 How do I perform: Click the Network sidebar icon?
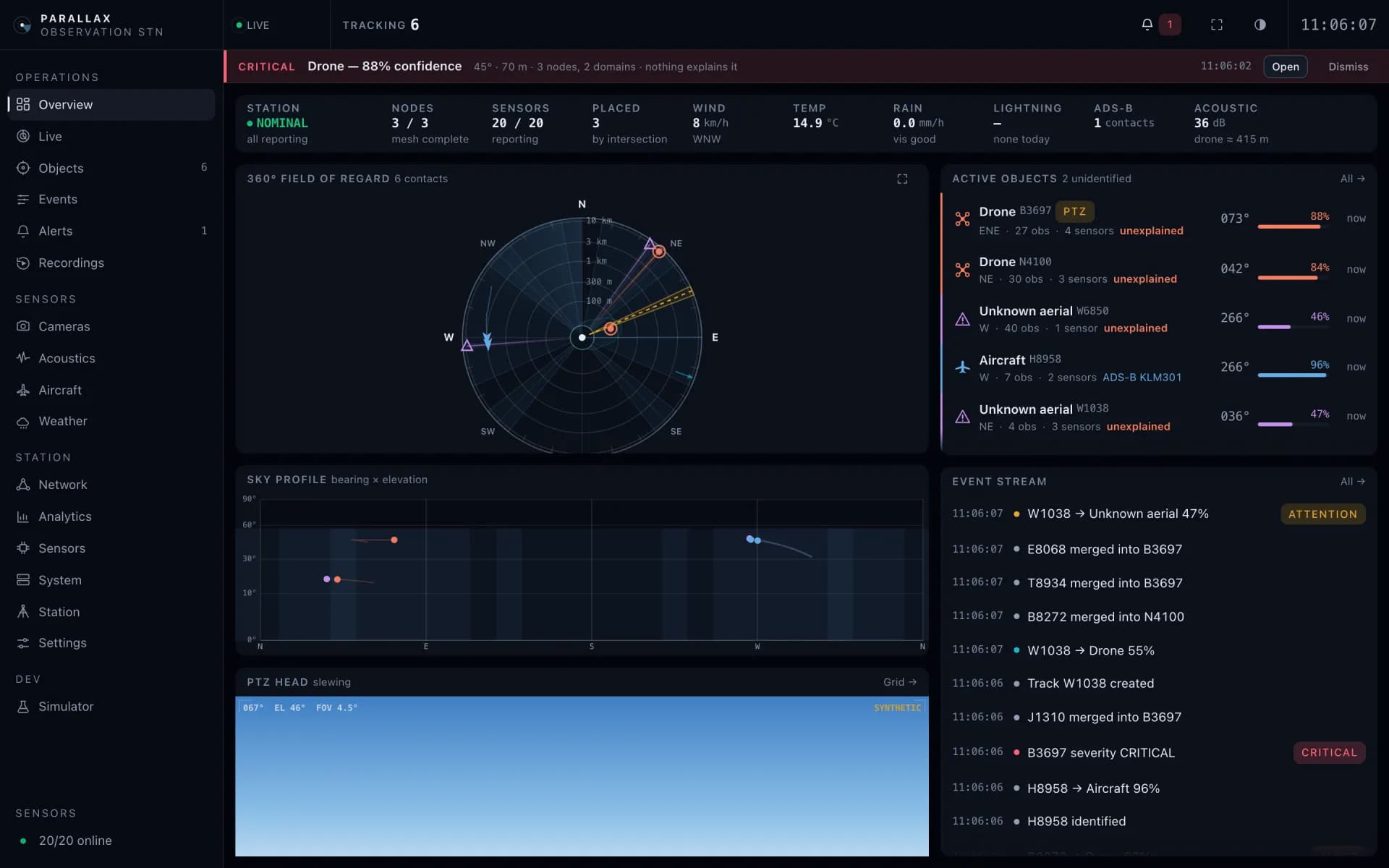point(23,485)
